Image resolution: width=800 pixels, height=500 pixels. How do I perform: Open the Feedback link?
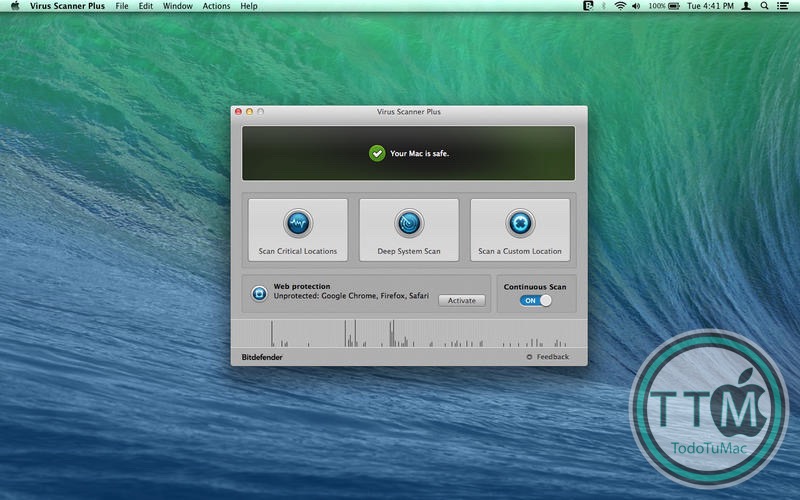tap(553, 357)
